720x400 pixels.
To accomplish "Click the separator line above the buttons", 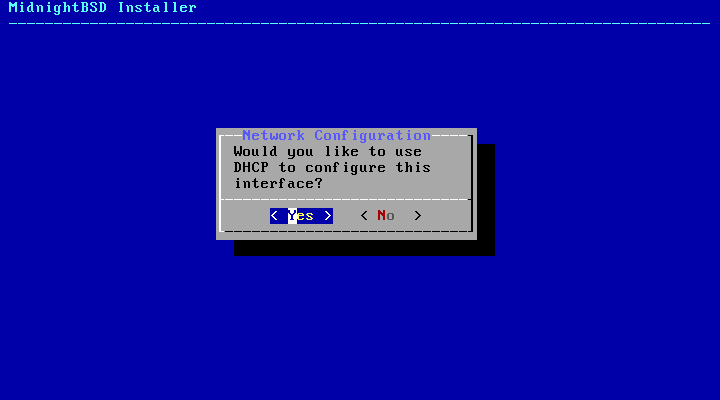I will pyautogui.click(x=346, y=200).
